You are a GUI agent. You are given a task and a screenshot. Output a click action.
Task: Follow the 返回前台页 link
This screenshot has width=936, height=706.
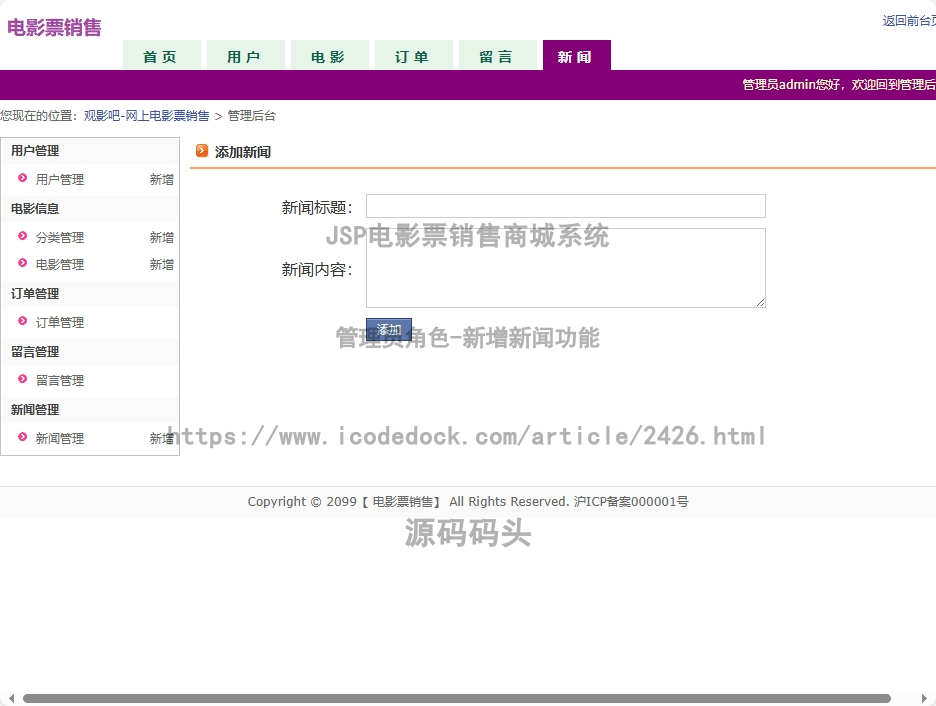coord(909,21)
